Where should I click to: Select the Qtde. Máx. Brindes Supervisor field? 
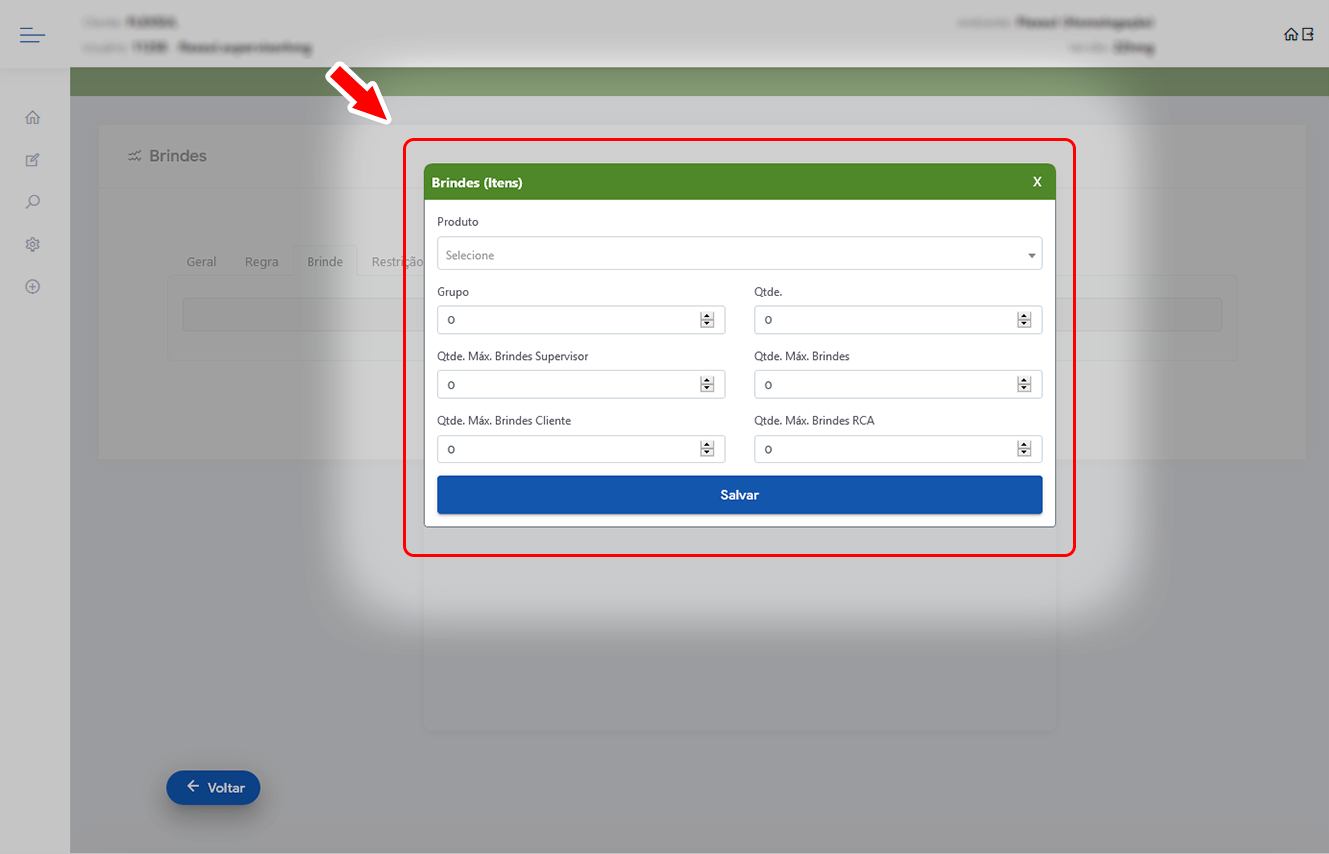click(x=580, y=385)
